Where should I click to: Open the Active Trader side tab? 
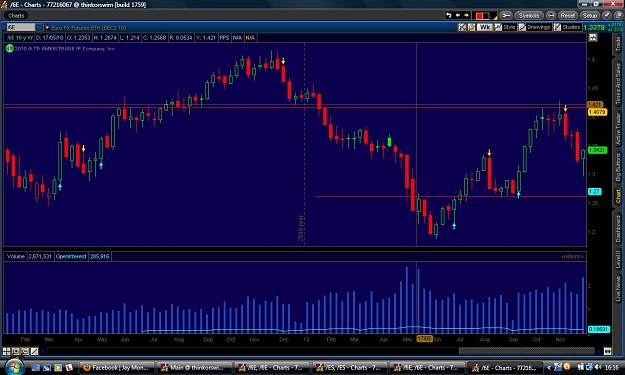[x=618, y=129]
